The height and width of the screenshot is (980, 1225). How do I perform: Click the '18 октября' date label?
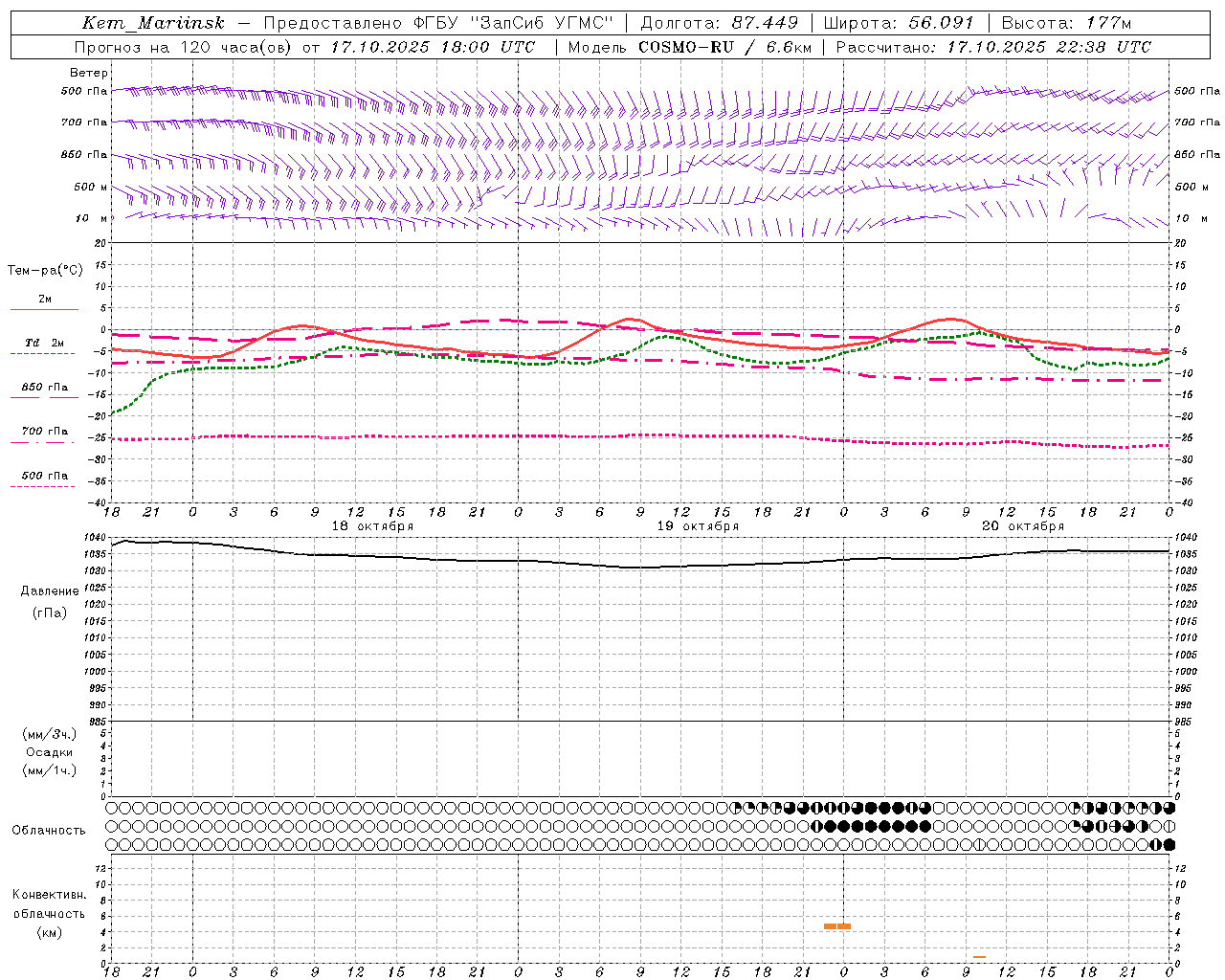pos(372,526)
